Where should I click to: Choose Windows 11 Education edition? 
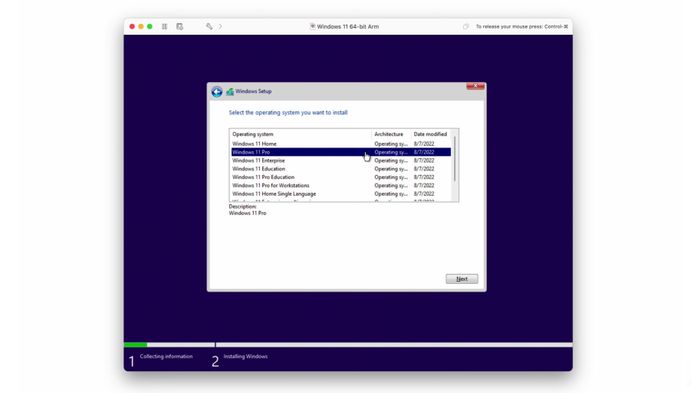342,169
